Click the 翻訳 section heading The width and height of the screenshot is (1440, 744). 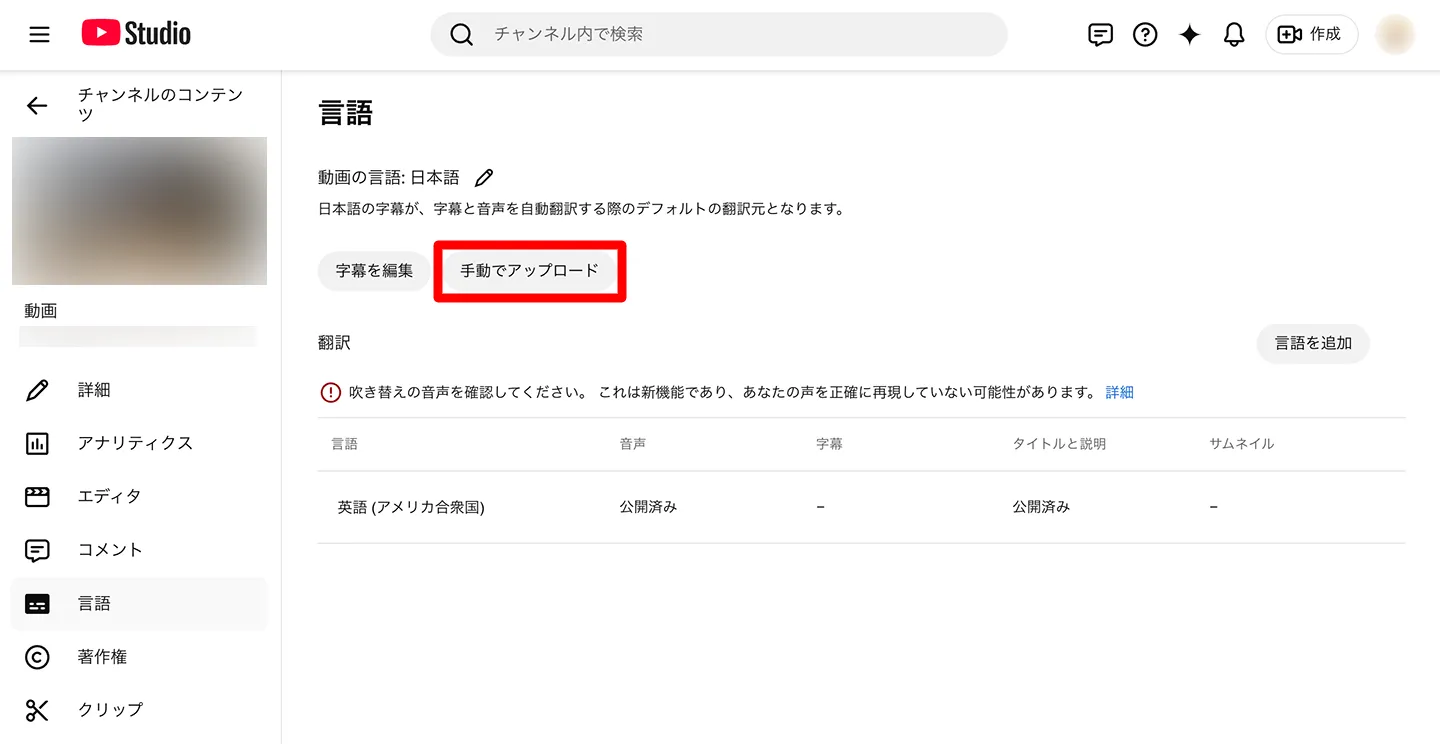click(x=334, y=343)
